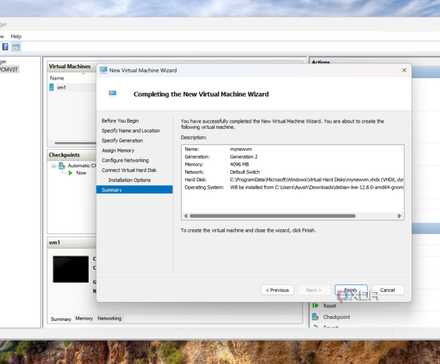Image resolution: width=440 pixels, height=364 pixels.
Task: Click Reset in the Actions pane
Action: [x=329, y=306]
